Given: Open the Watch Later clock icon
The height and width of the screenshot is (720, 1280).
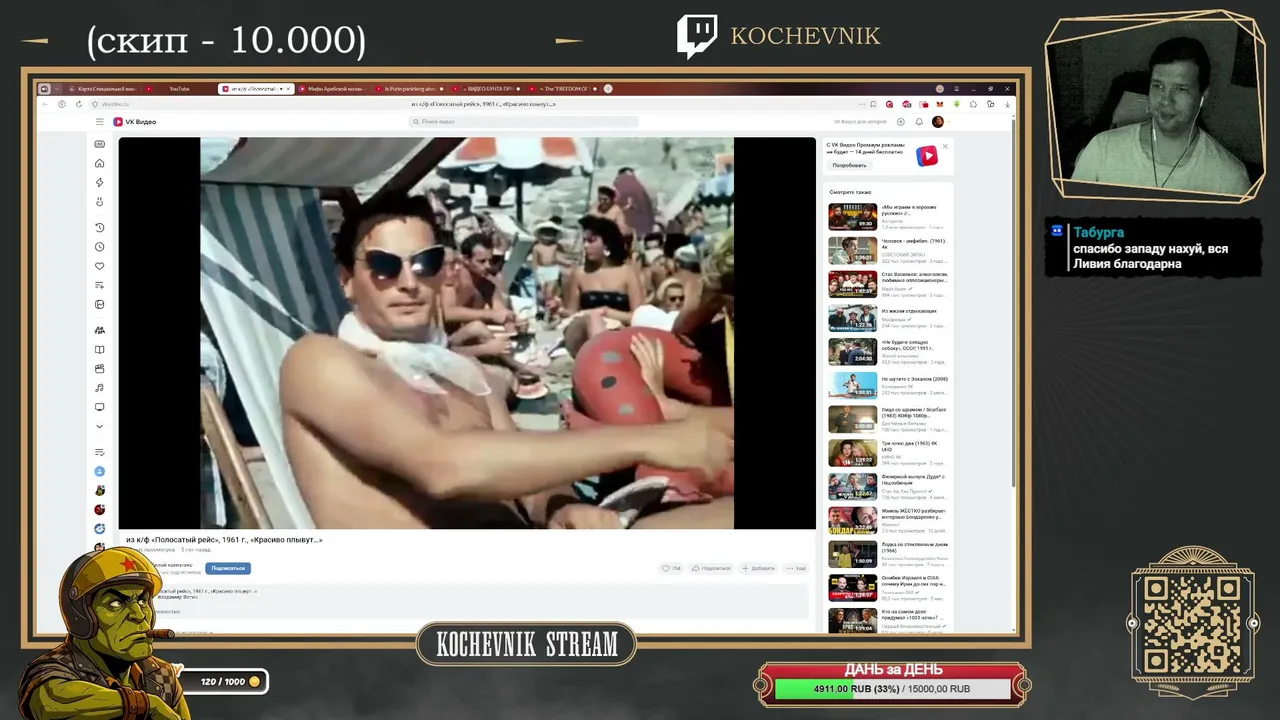Looking at the screenshot, I should [99, 247].
